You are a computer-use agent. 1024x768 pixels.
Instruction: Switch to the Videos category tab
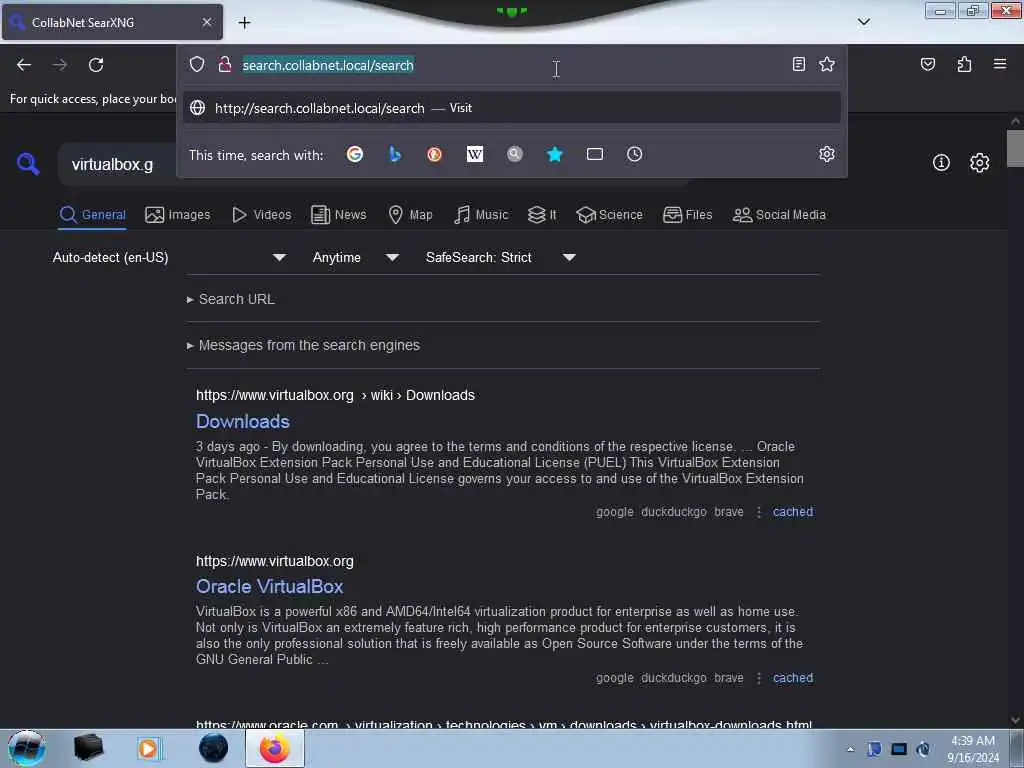click(262, 215)
